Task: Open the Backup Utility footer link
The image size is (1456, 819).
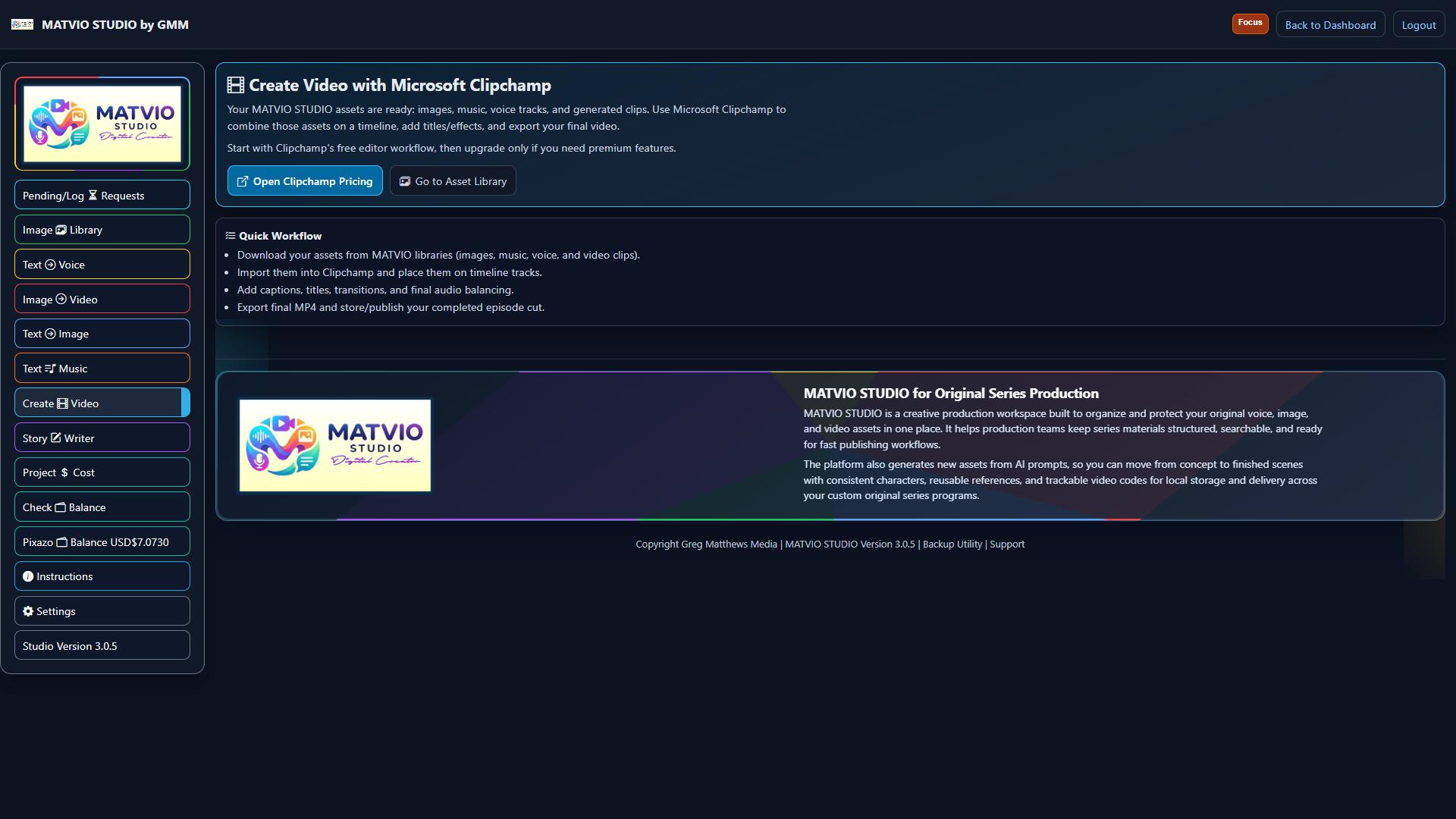Action: coord(952,544)
